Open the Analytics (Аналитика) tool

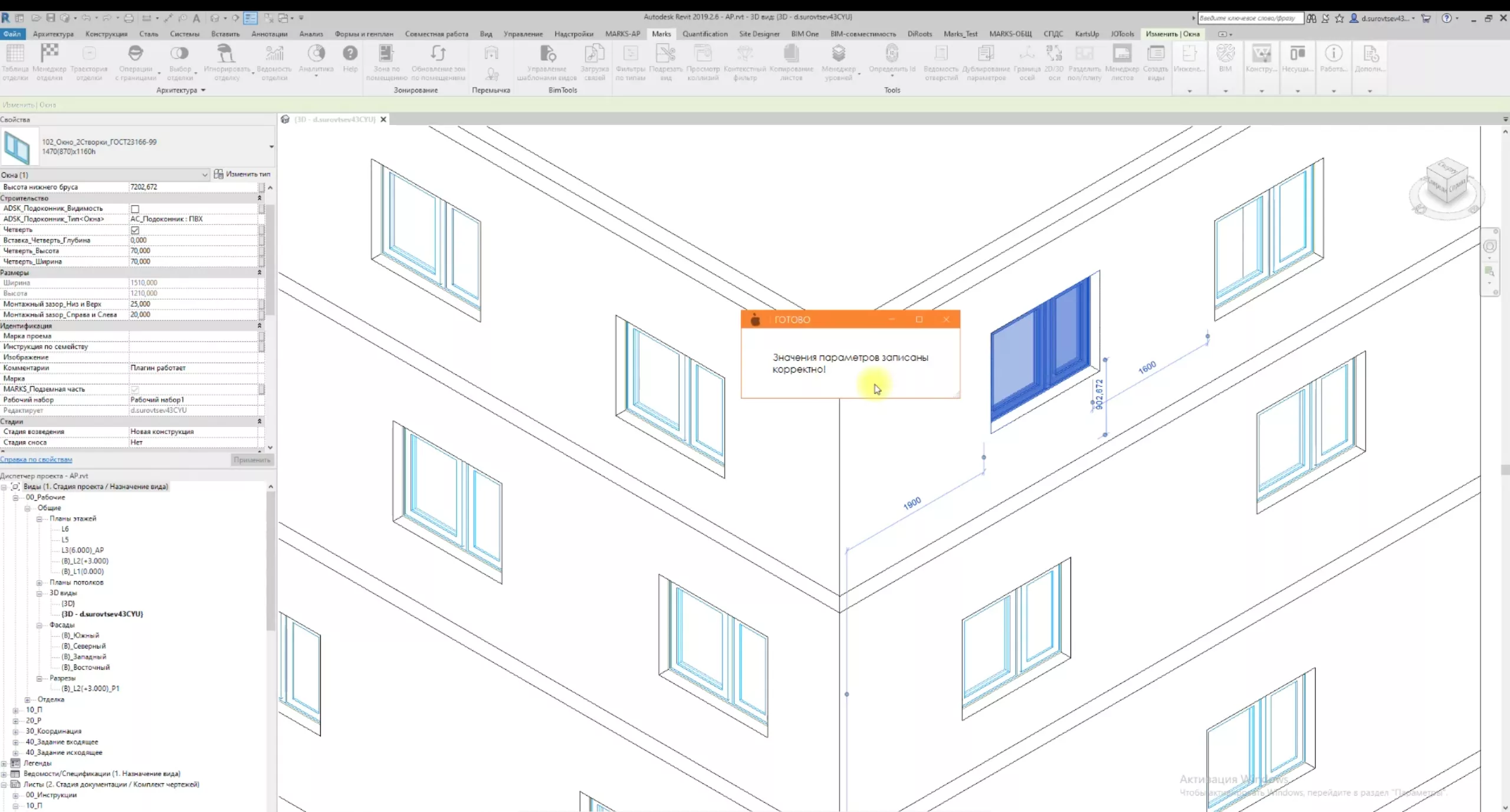[316, 54]
